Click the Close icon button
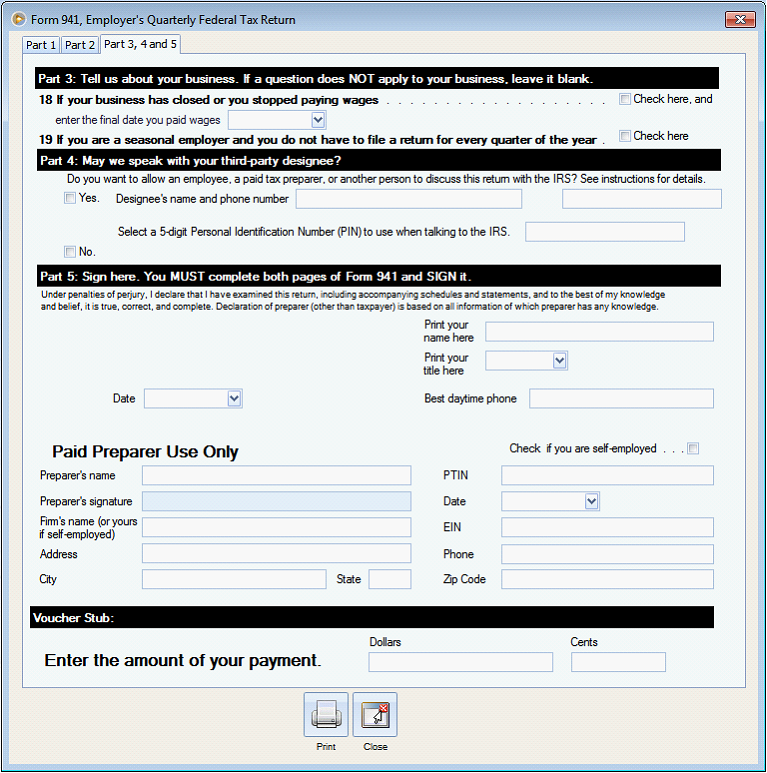The width and height of the screenshot is (767, 773). (x=375, y=715)
